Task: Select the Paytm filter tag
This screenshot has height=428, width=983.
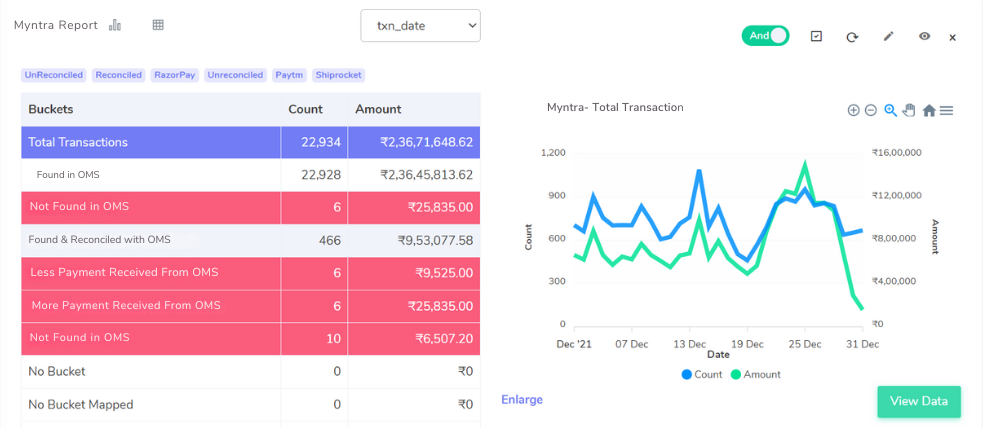Action: pos(290,75)
